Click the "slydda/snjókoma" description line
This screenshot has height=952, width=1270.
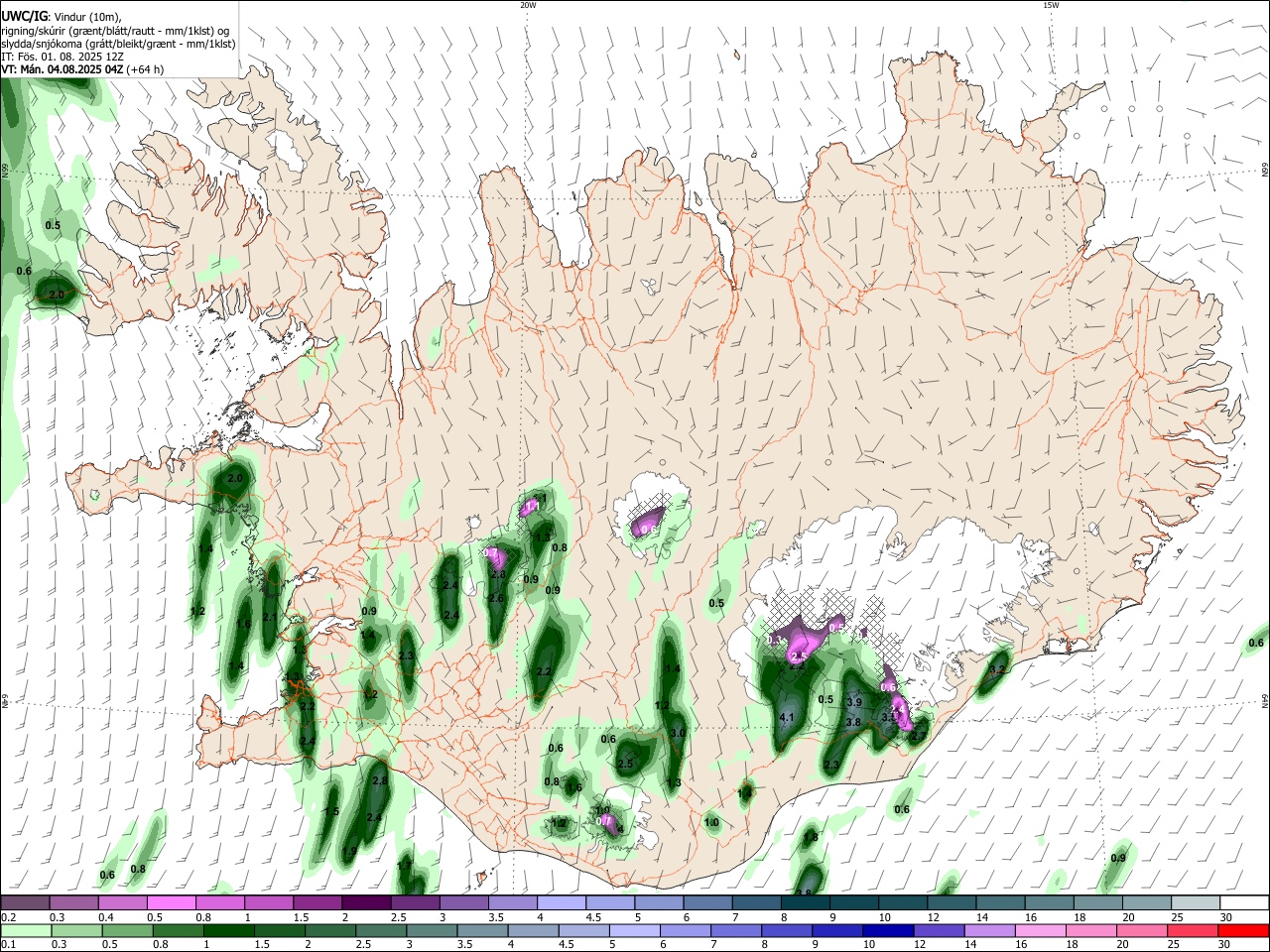(118, 44)
